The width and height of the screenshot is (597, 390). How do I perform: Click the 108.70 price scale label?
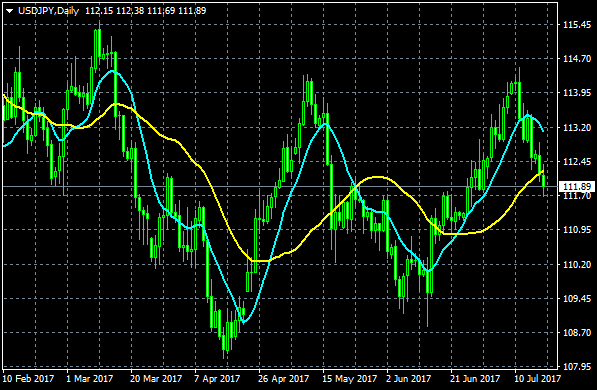click(x=577, y=332)
